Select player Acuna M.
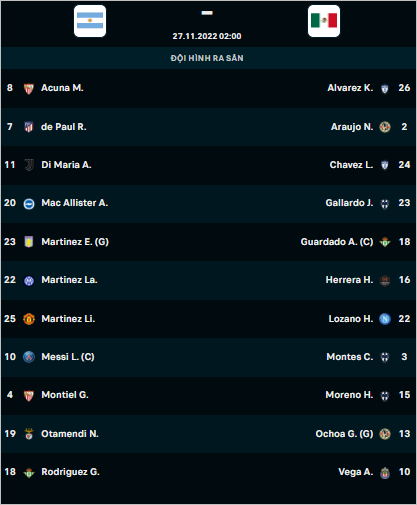Viewport: 417px width, 505px height. (62, 88)
